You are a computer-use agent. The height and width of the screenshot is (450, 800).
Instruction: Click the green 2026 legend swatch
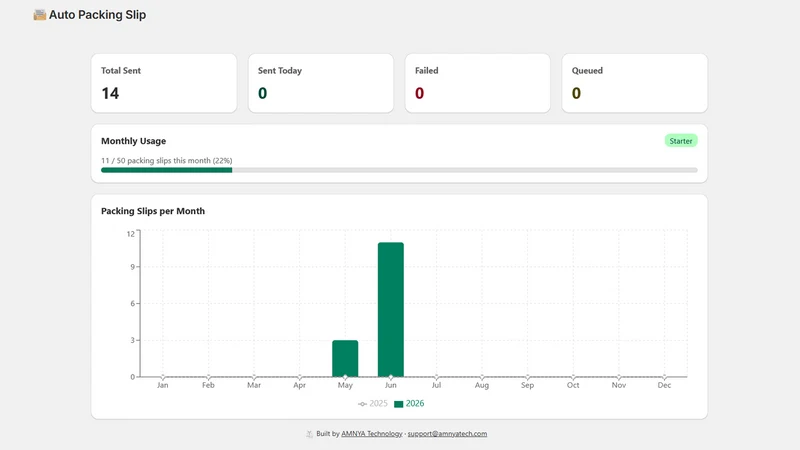click(x=398, y=404)
